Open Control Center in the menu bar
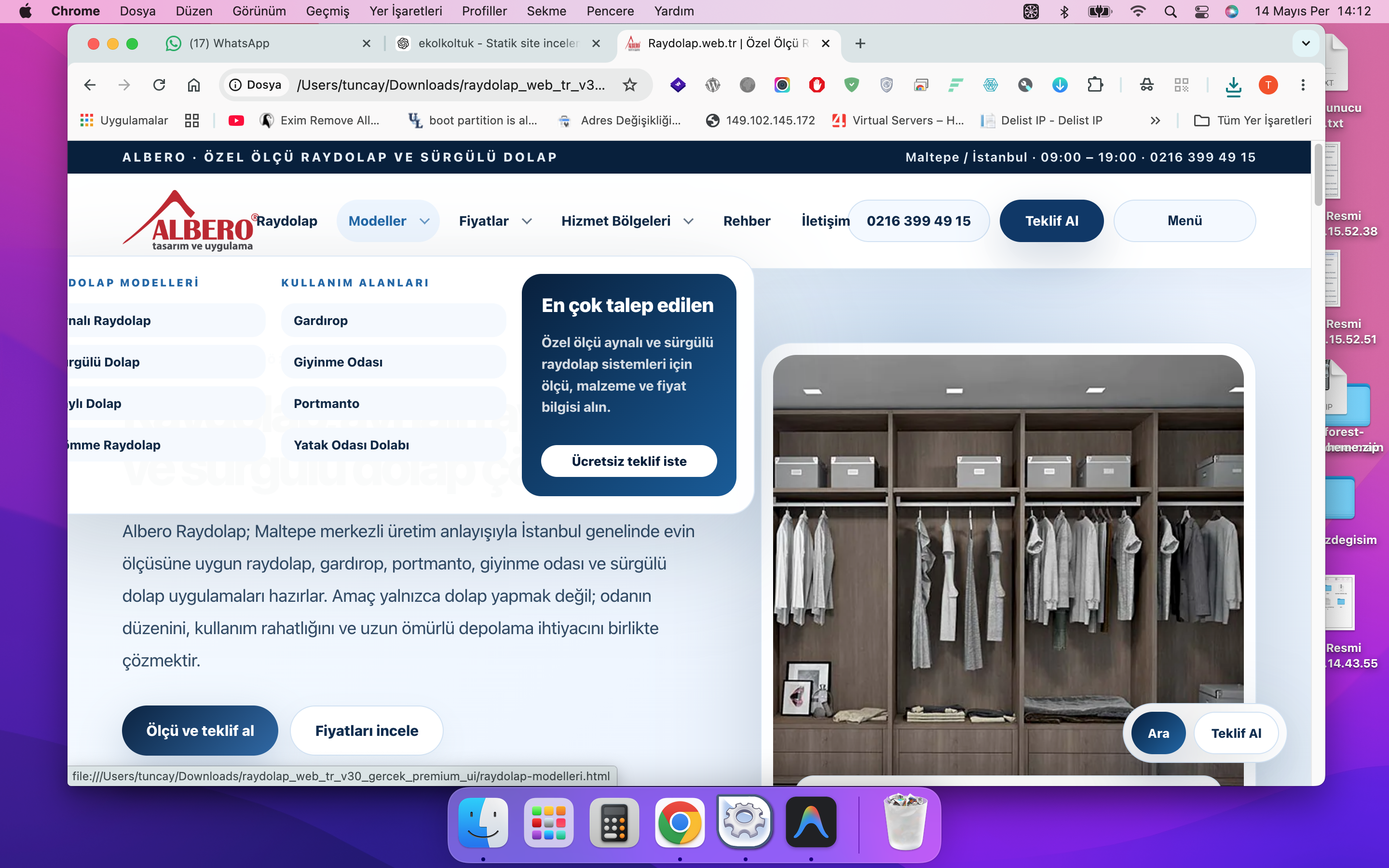The height and width of the screenshot is (868, 1389). [x=1201, y=12]
